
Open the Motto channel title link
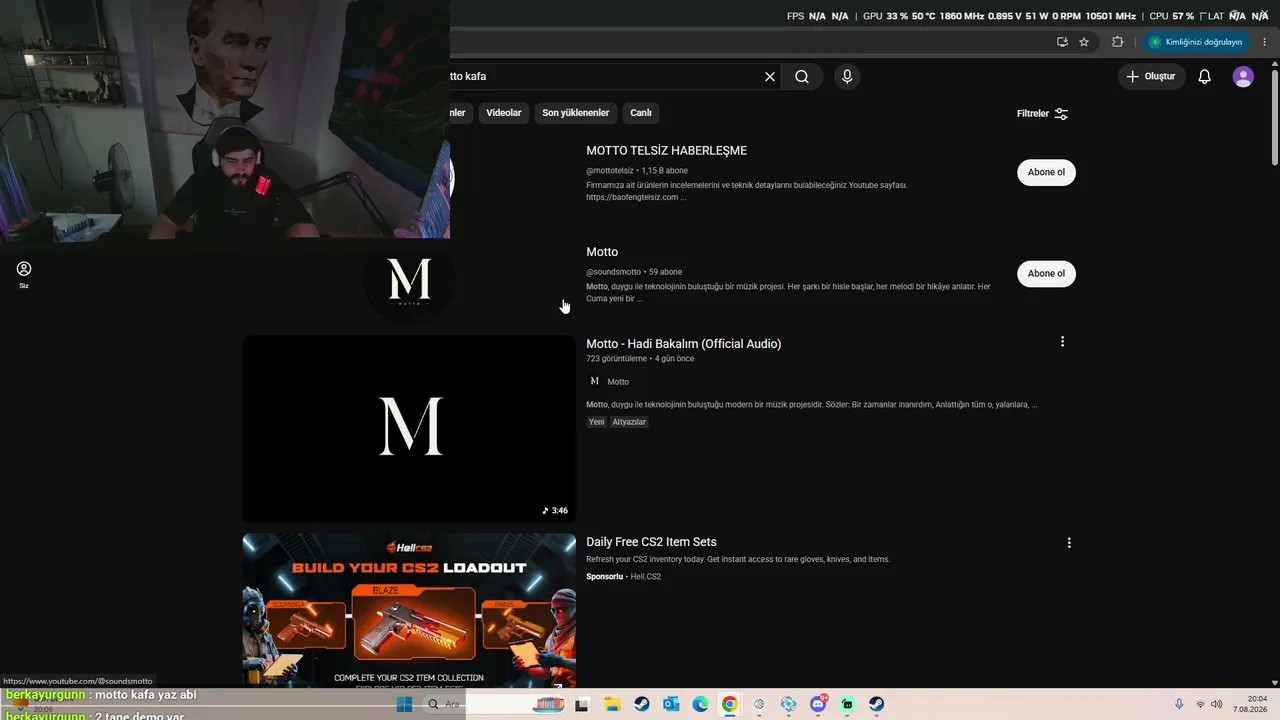point(602,252)
